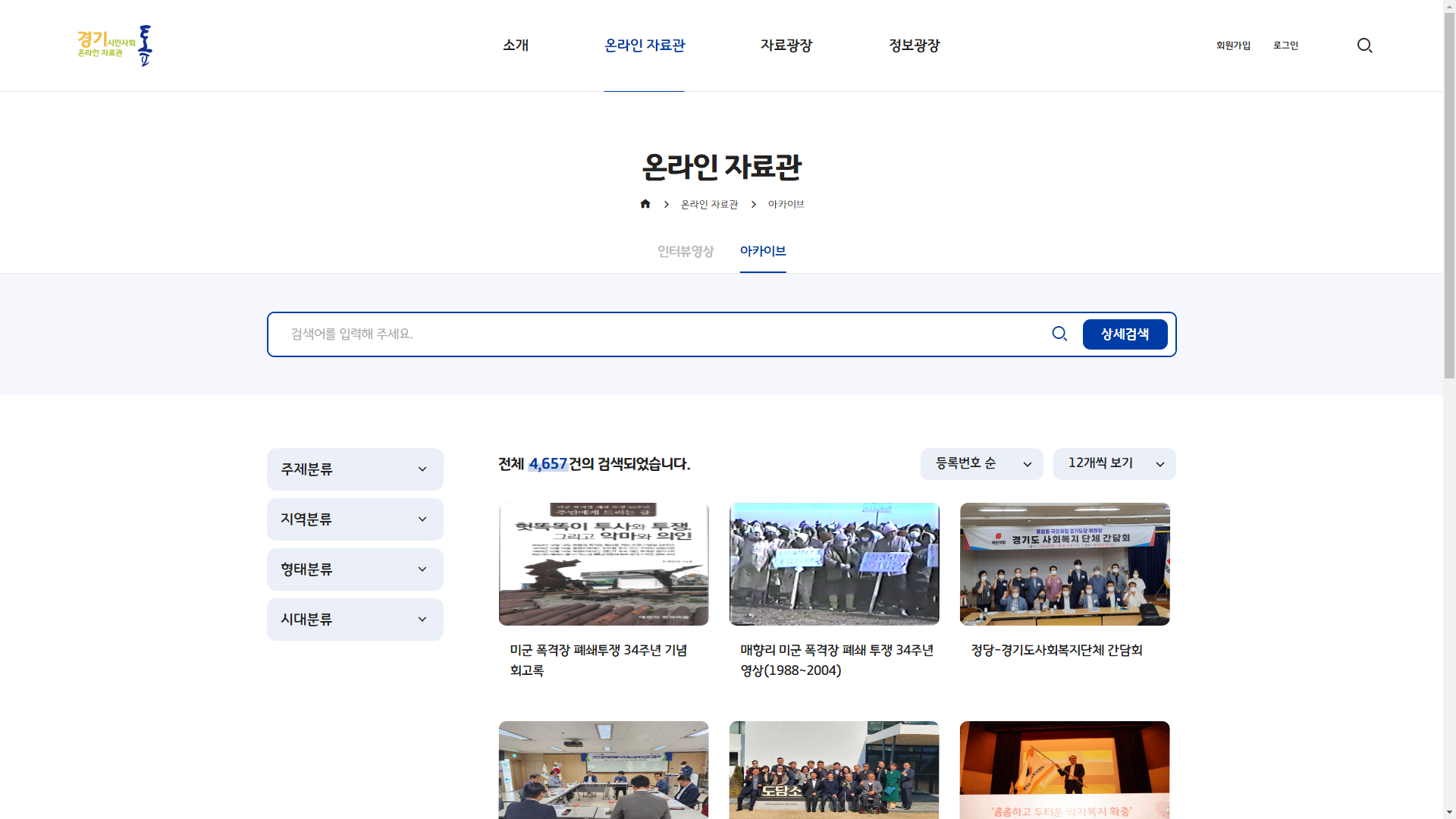Viewport: 1456px width, 819px height.
Task: Click the site logo in the header
Action: [115, 45]
